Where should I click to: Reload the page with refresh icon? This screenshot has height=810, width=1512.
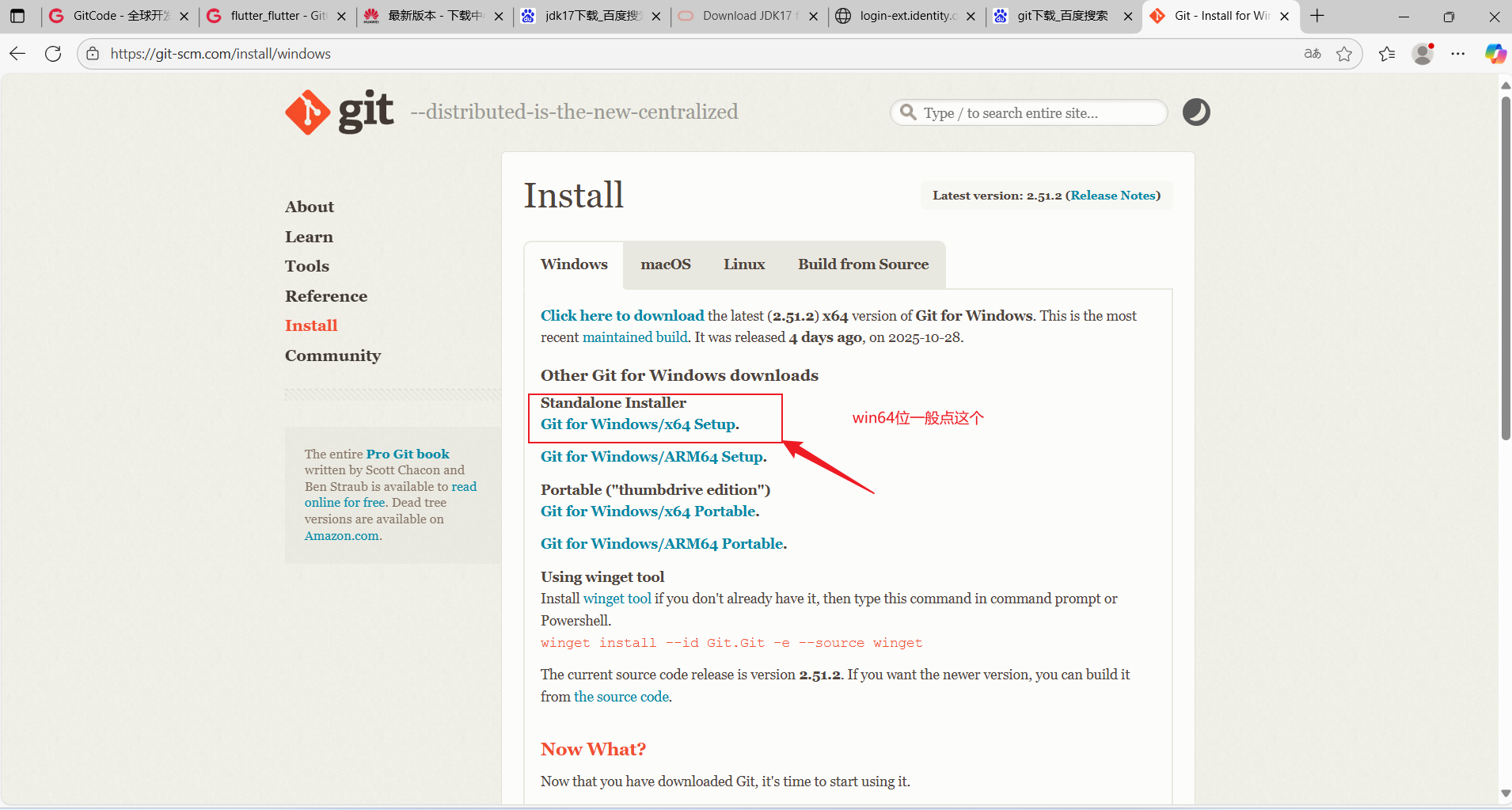[x=53, y=54]
